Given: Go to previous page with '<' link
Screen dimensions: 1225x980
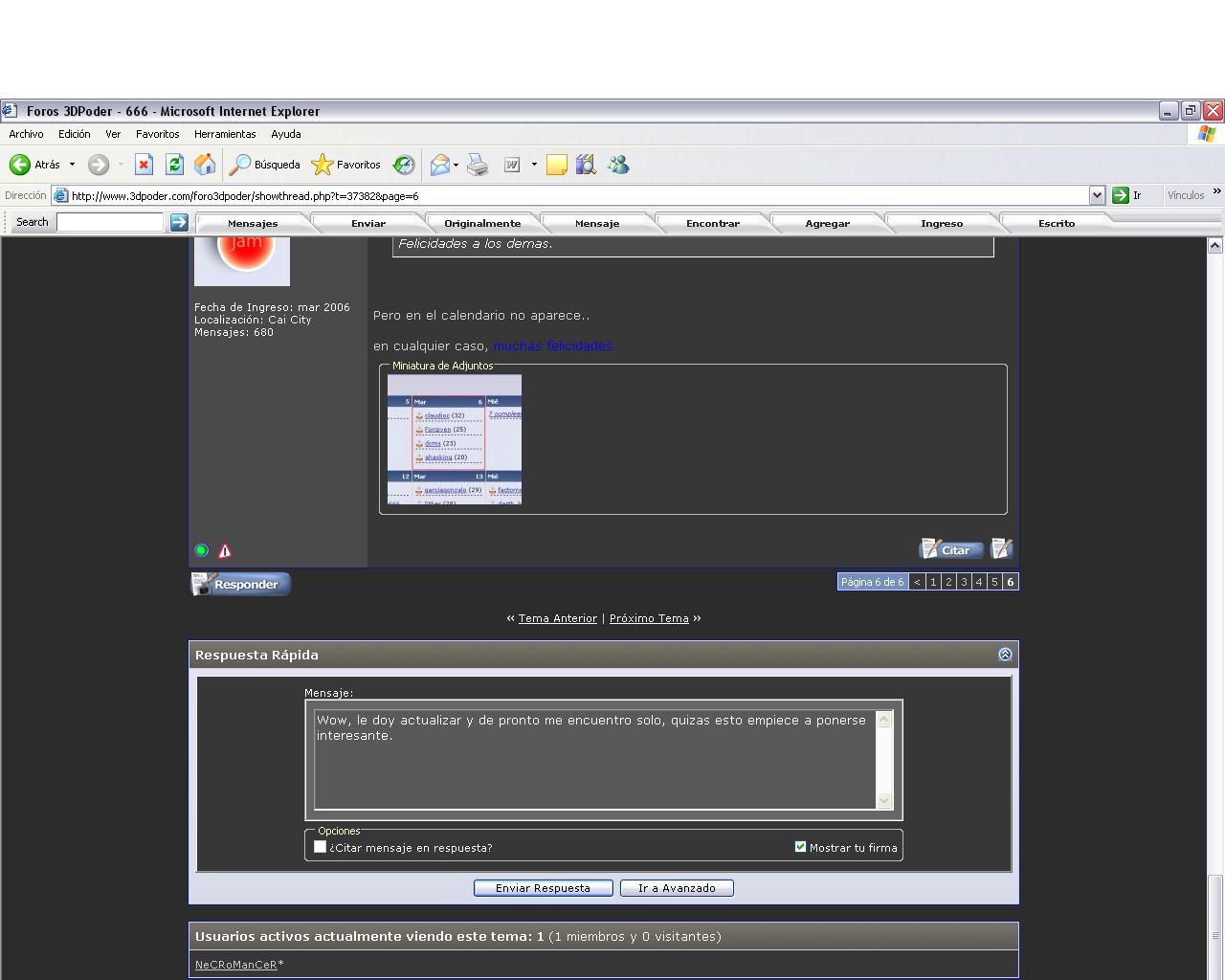Looking at the screenshot, I should [x=917, y=582].
